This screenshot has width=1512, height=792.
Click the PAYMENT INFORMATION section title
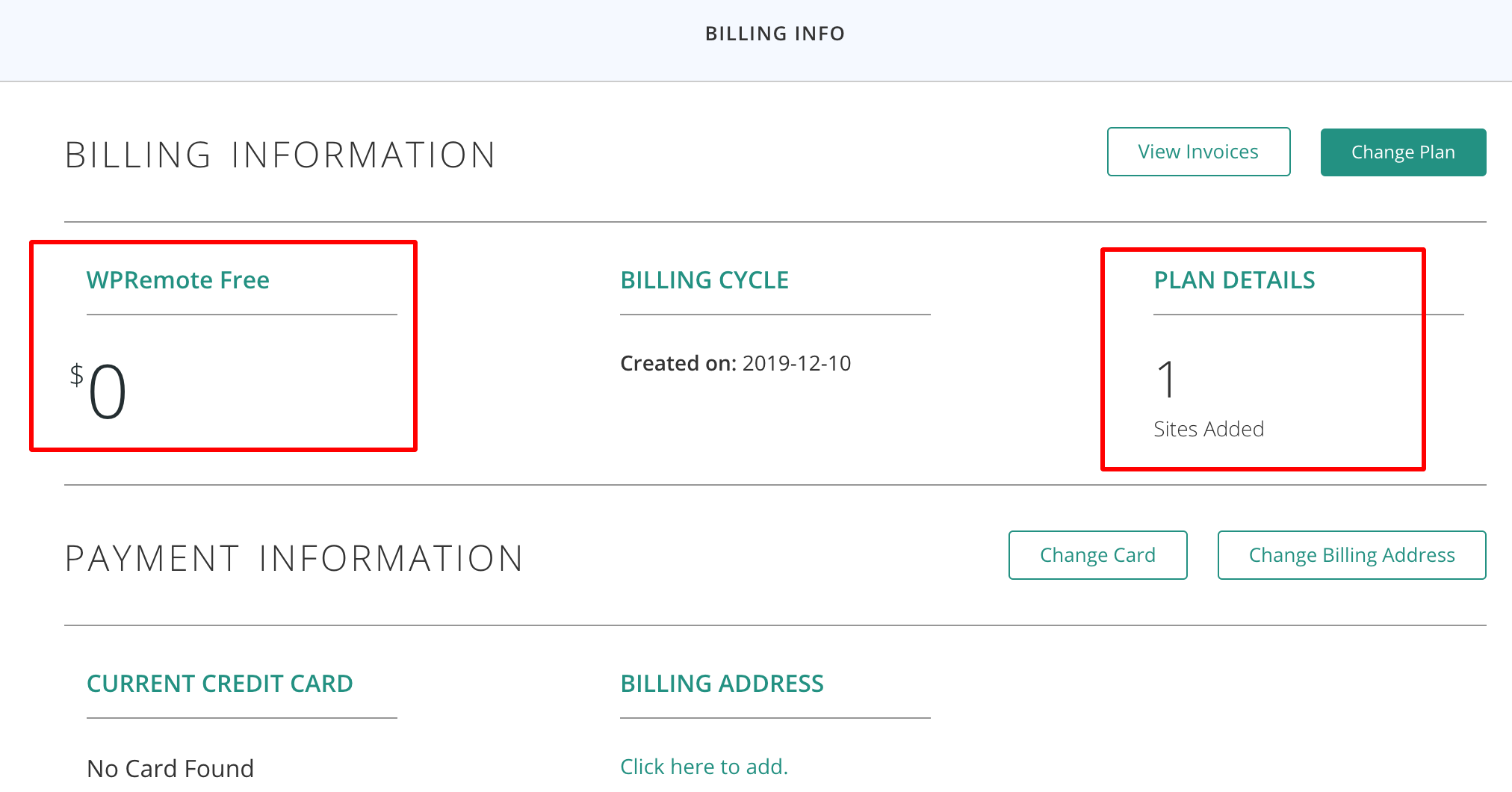click(294, 559)
